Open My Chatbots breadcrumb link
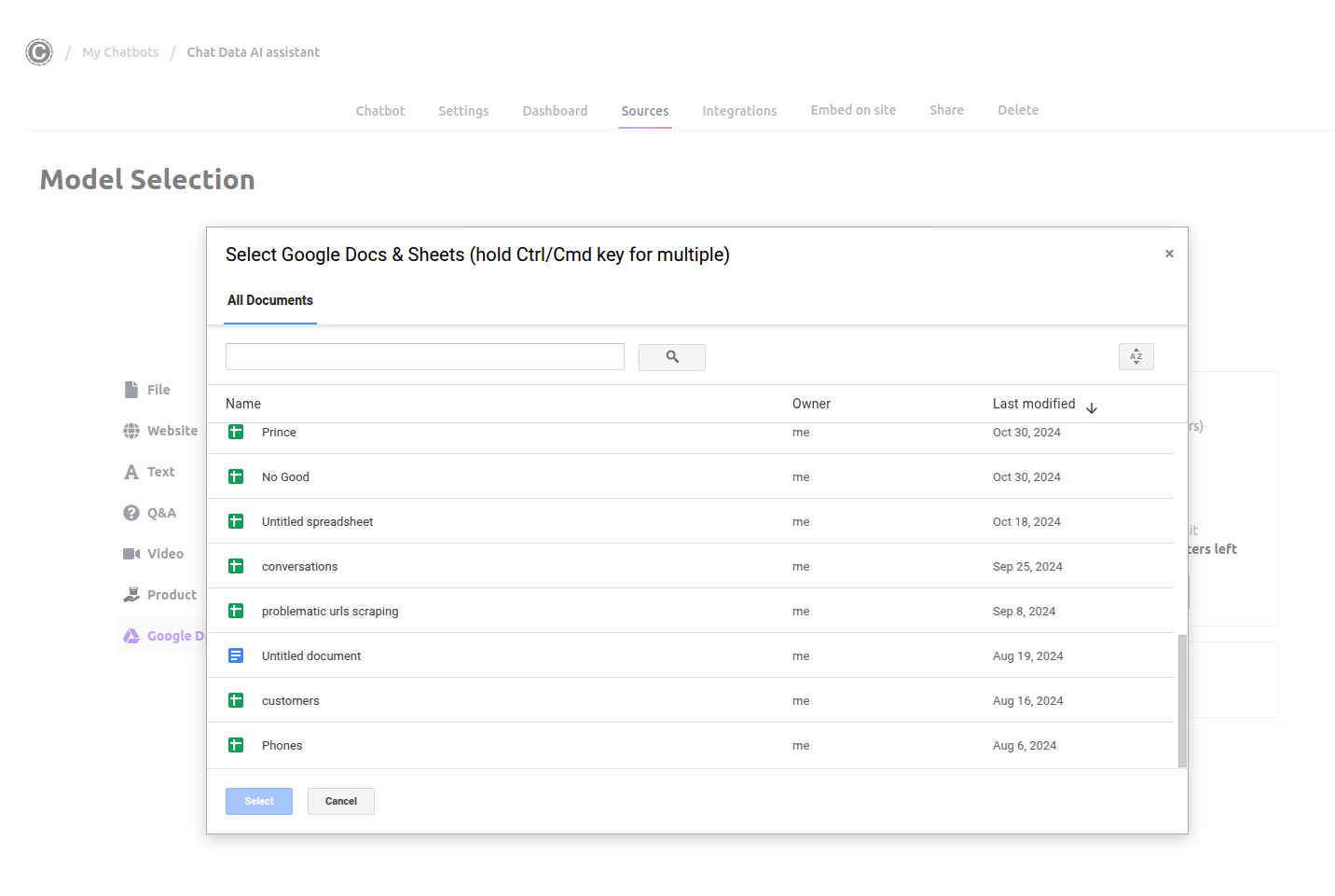Viewport: 1335px width, 896px height. (120, 52)
